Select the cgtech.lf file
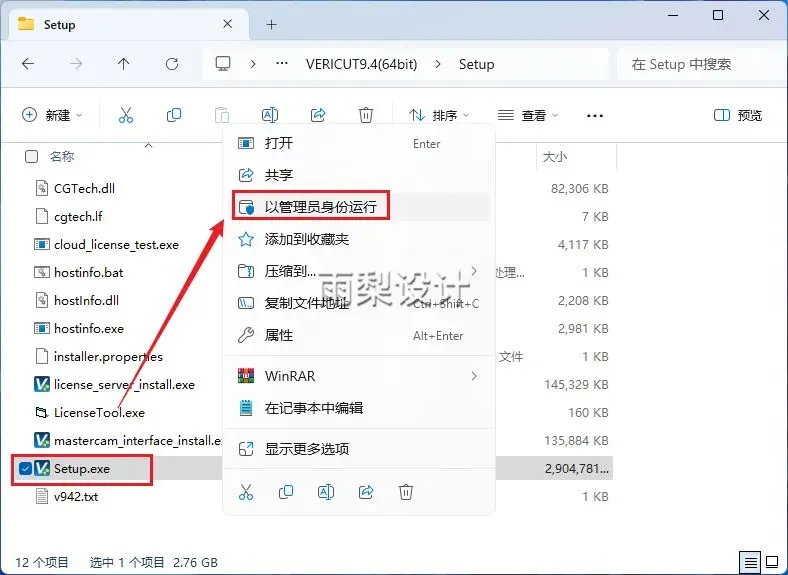788x575 pixels. point(78,217)
